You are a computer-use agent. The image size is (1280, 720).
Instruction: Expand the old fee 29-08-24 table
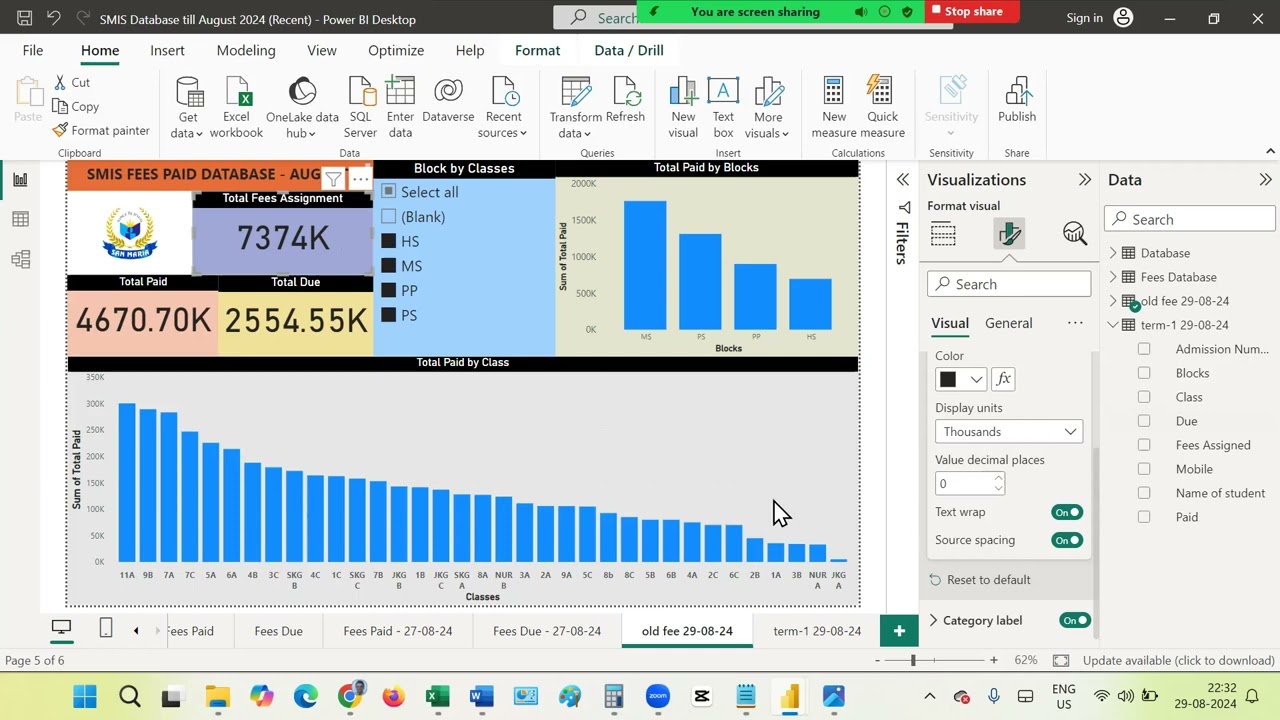[1113, 301]
